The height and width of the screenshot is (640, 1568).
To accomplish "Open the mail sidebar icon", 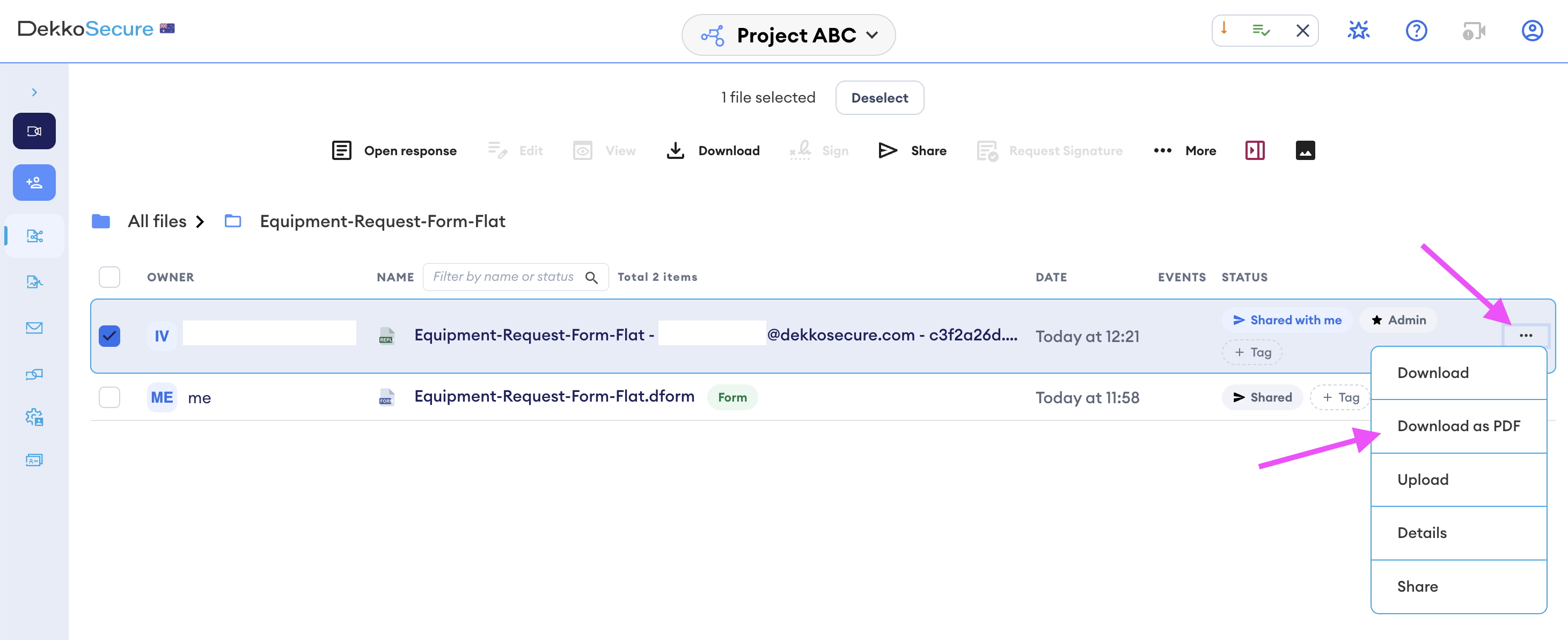I will 35,328.
